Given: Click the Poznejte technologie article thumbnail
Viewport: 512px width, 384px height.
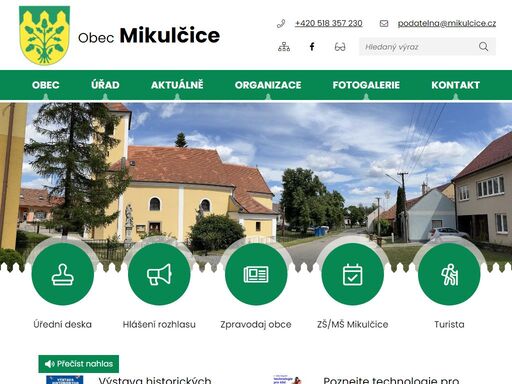Looking at the screenshot, I should [x=287, y=380].
